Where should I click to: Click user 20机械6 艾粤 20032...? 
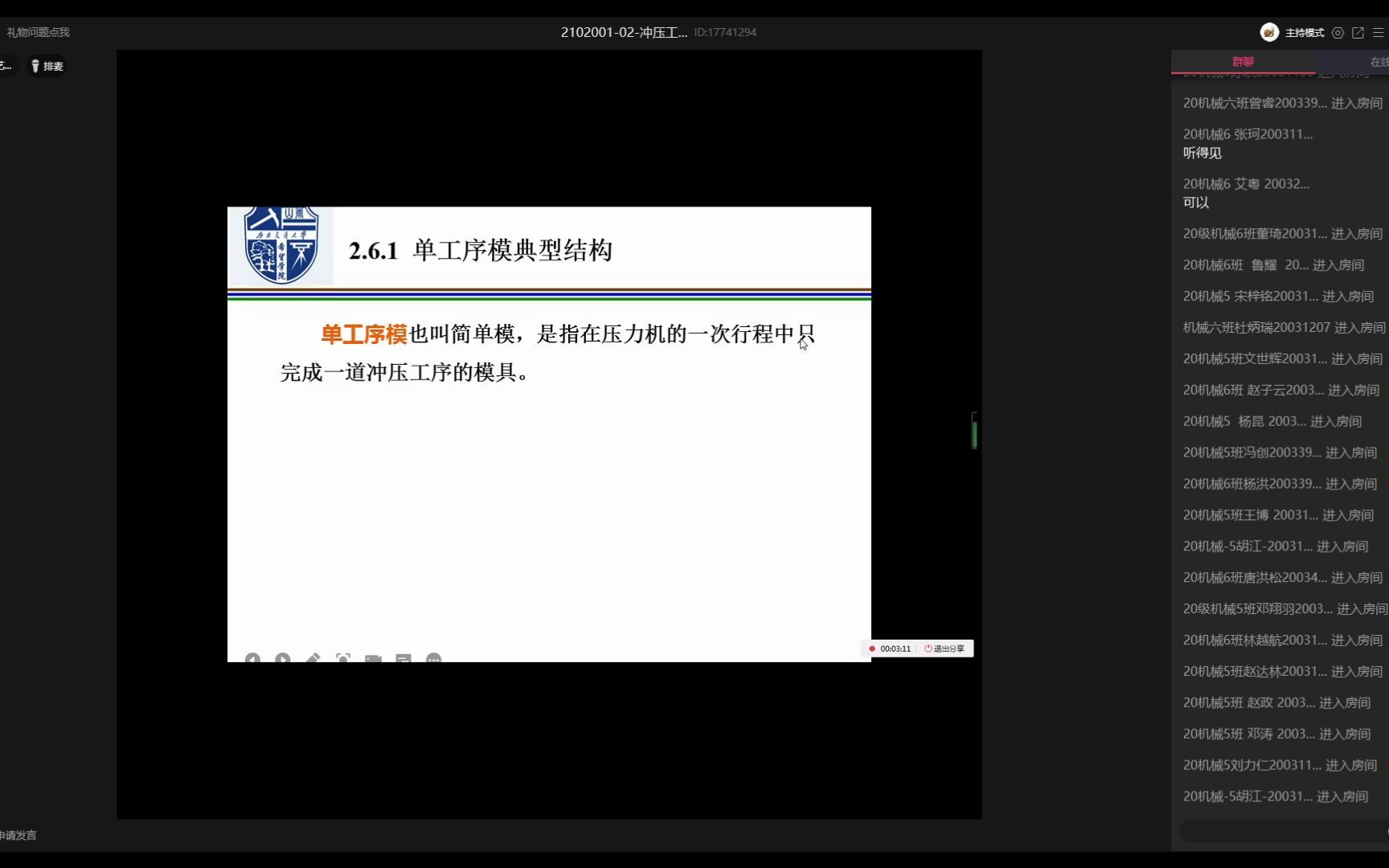[1246, 184]
